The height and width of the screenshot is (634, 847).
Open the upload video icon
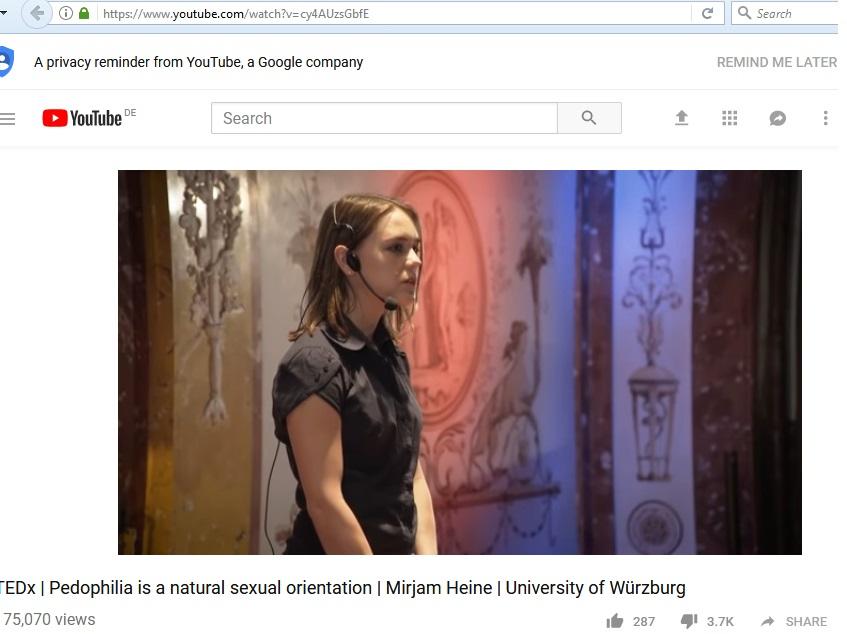pyautogui.click(x=682, y=118)
